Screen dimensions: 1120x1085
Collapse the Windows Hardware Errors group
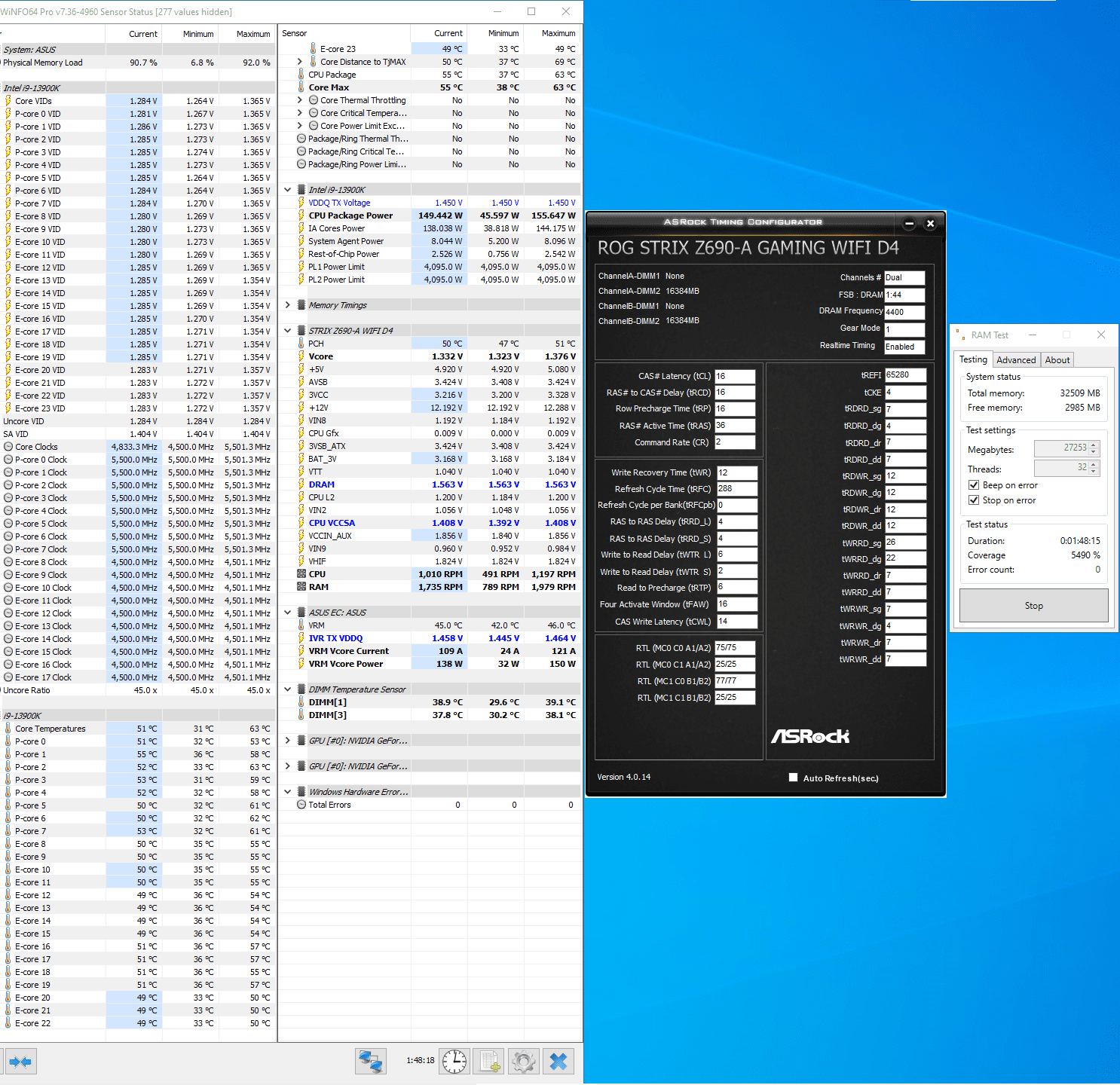288,792
